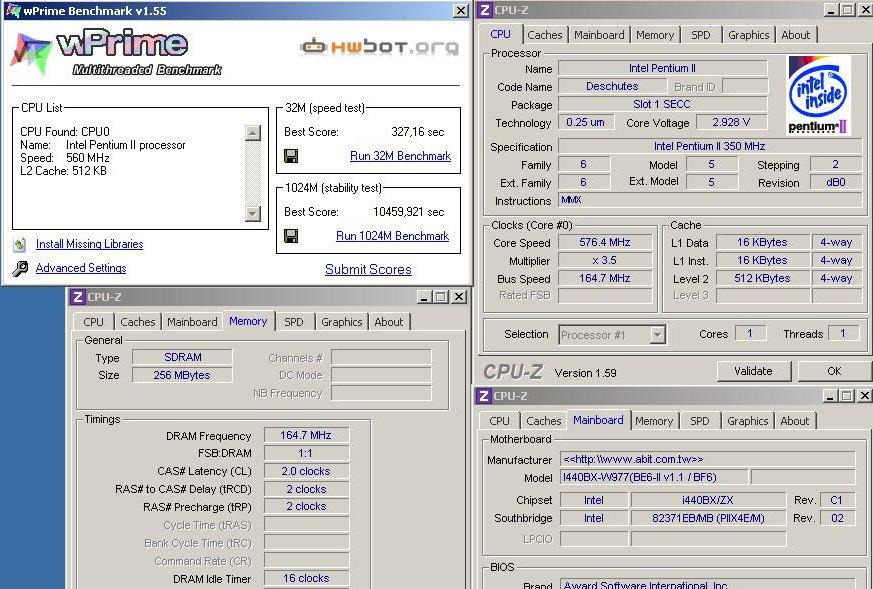The width and height of the screenshot is (873, 589).
Task: Click the Z icon in CPU-Z CPU window title
Action: coord(484,9)
